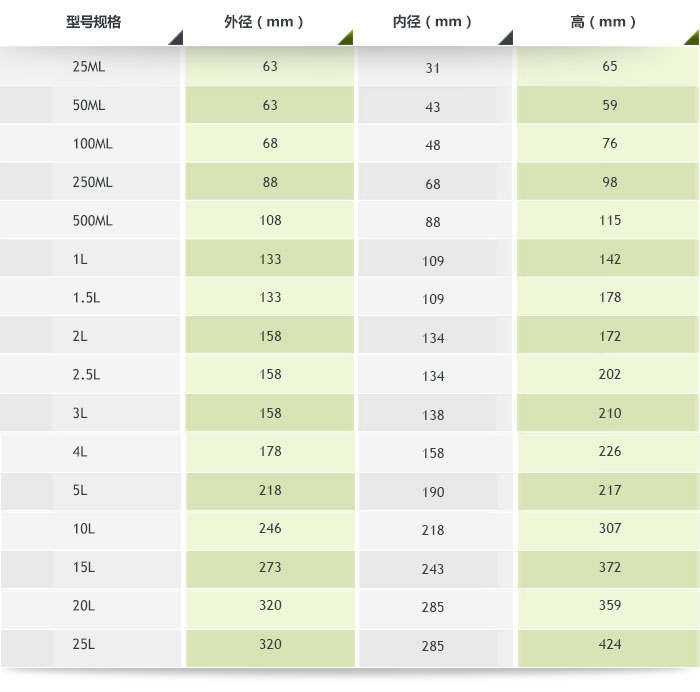The height and width of the screenshot is (692, 700).
Task: Click the 25ML model row label
Action: (89, 67)
